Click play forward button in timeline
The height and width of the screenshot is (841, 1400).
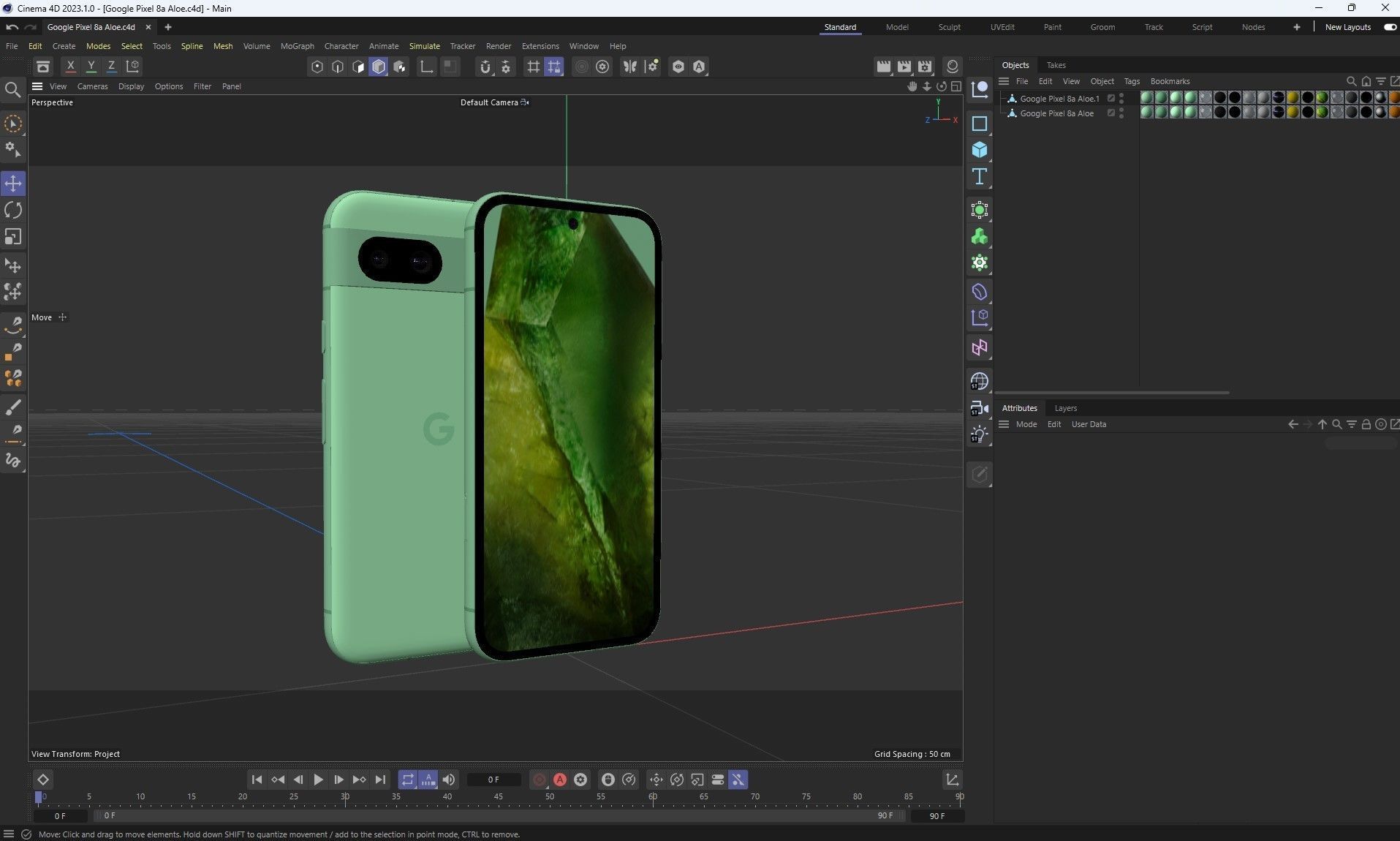[318, 780]
